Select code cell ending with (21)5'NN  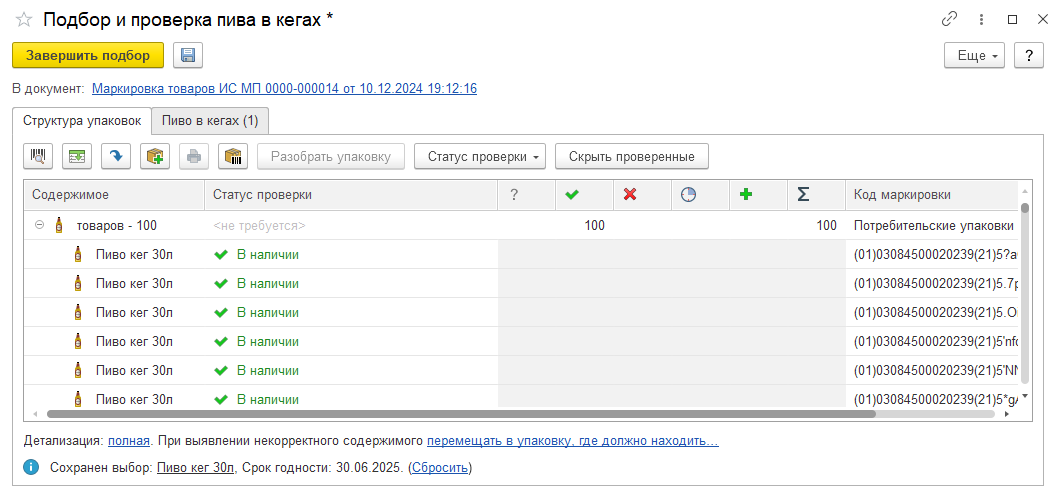[932, 371]
